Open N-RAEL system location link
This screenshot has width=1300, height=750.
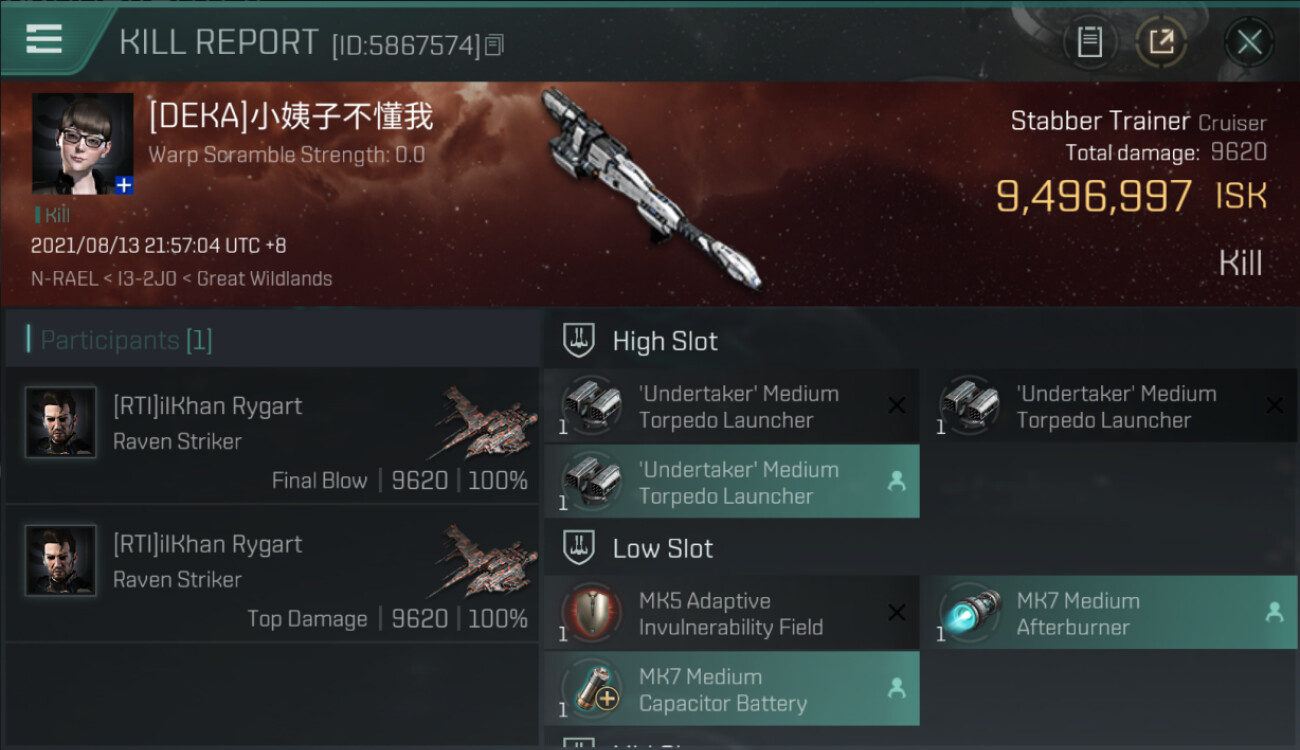pos(62,279)
